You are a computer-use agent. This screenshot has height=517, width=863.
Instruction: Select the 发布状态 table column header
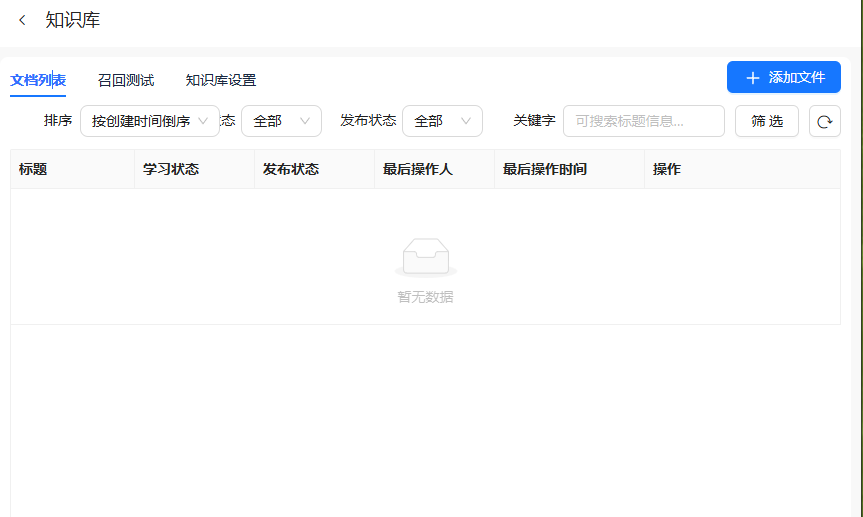[291, 169]
